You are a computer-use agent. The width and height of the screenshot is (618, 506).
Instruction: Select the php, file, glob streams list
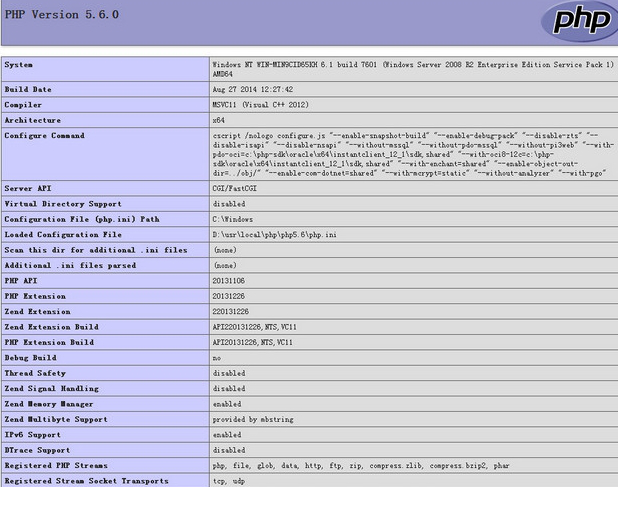pyautogui.click(x=361, y=466)
